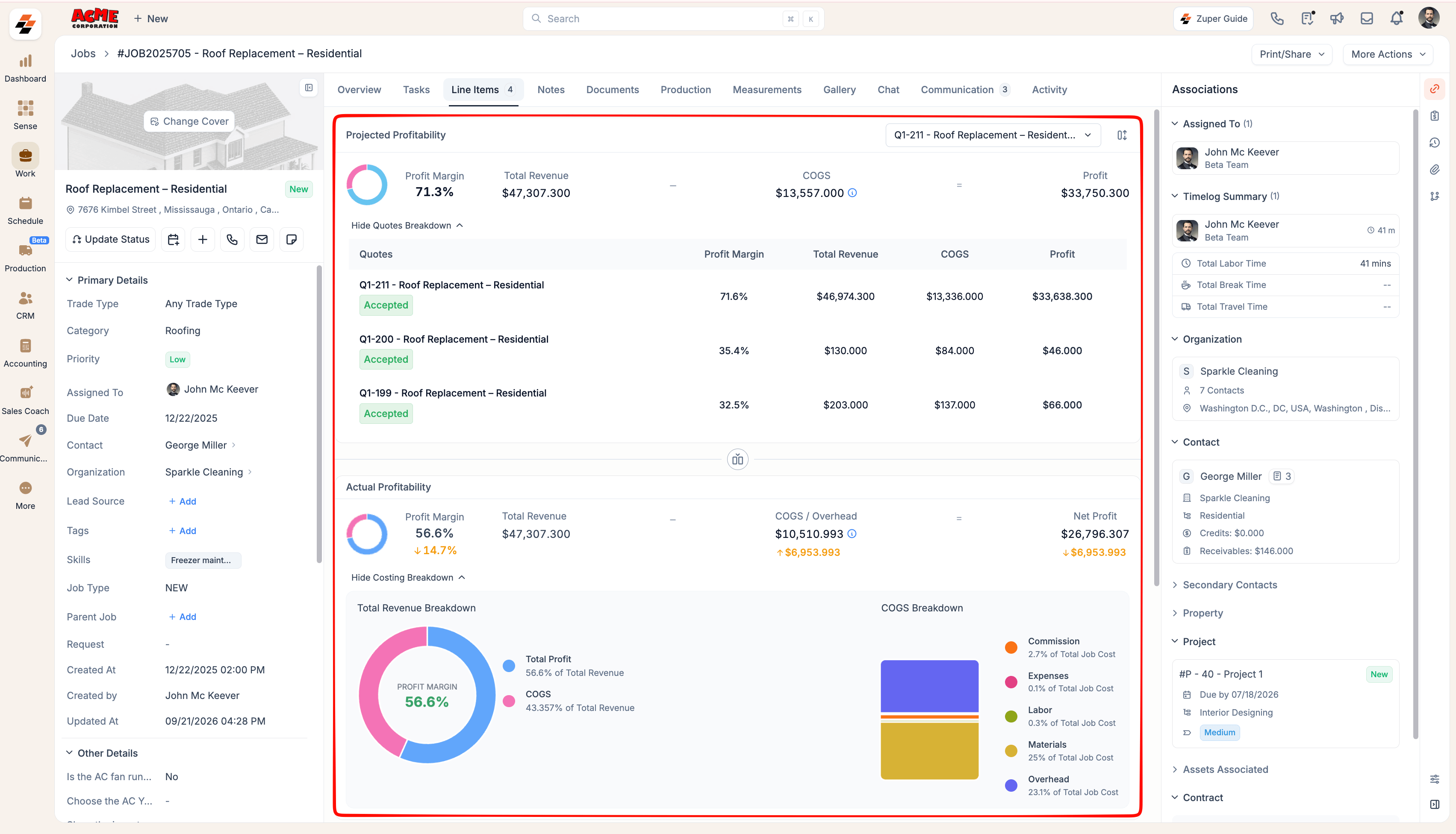Expand the Secondary Contacts section
Viewport: 1456px width, 834px height.
[x=1230, y=585]
